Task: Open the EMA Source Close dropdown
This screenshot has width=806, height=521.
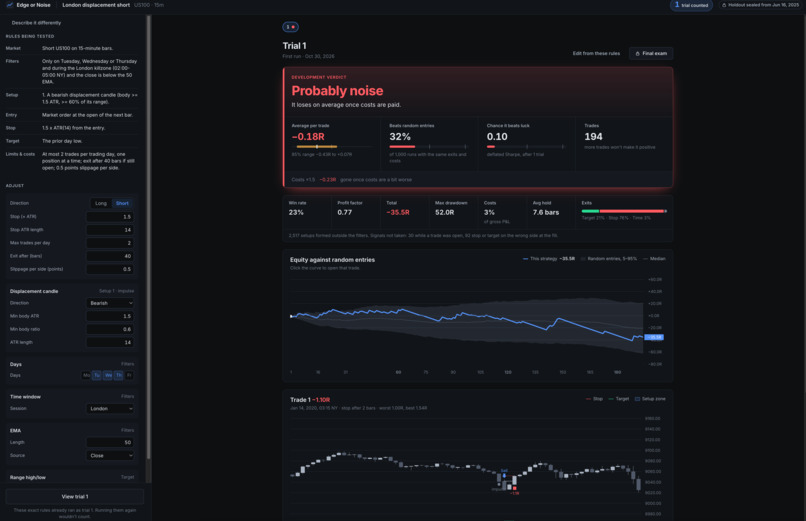Action: click(x=110, y=456)
